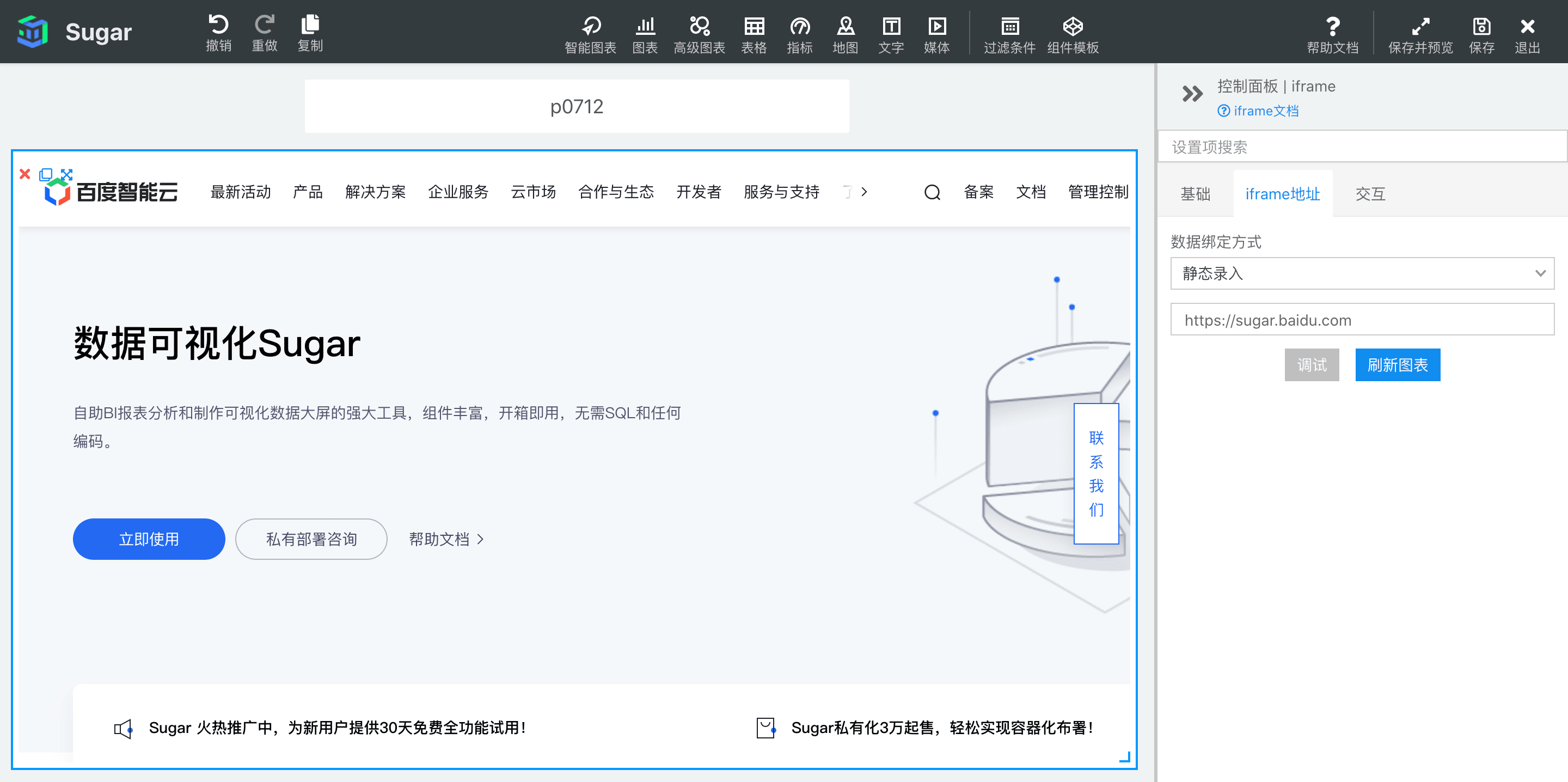The height and width of the screenshot is (782, 1568).
Task: Click the Copy (复制) icon
Action: point(310,32)
